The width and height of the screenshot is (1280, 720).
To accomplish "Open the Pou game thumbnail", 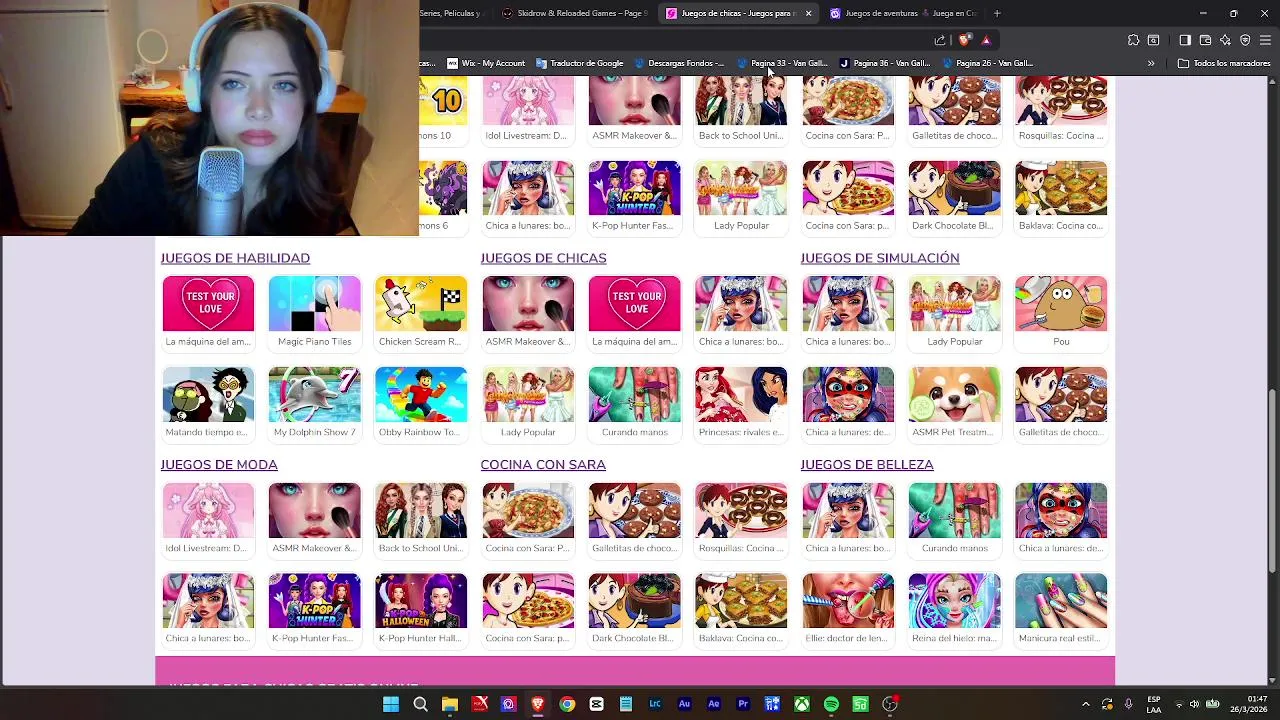I will [x=1061, y=304].
